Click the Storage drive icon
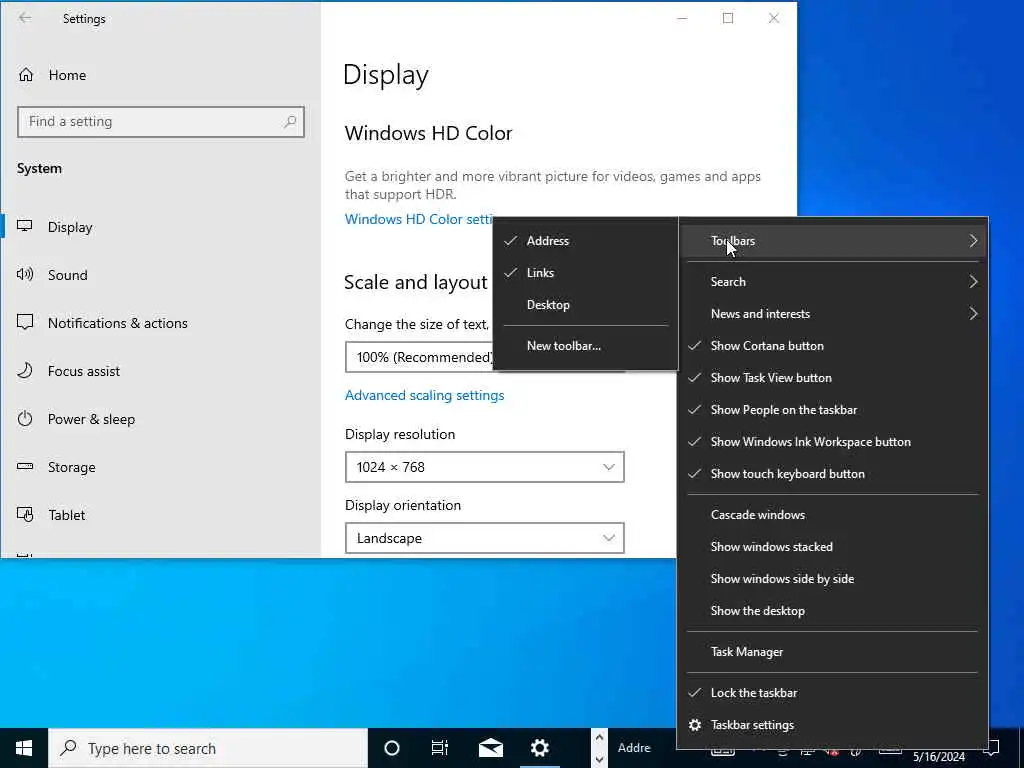 click(x=25, y=466)
